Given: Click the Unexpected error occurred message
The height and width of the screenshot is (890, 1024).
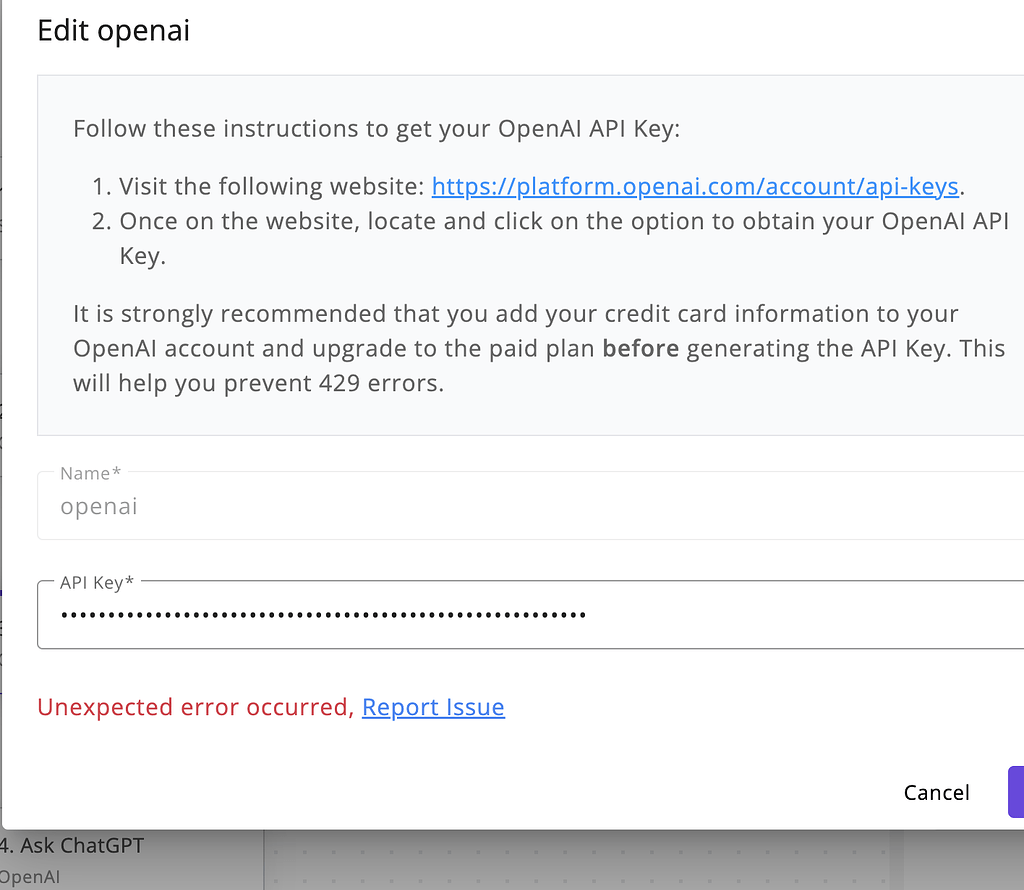Looking at the screenshot, I should (x=193, y=707).
